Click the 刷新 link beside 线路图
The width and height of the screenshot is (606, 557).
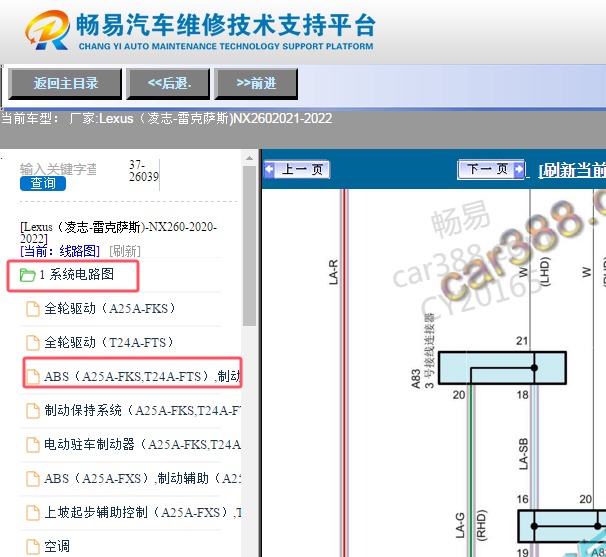point(125,251)
